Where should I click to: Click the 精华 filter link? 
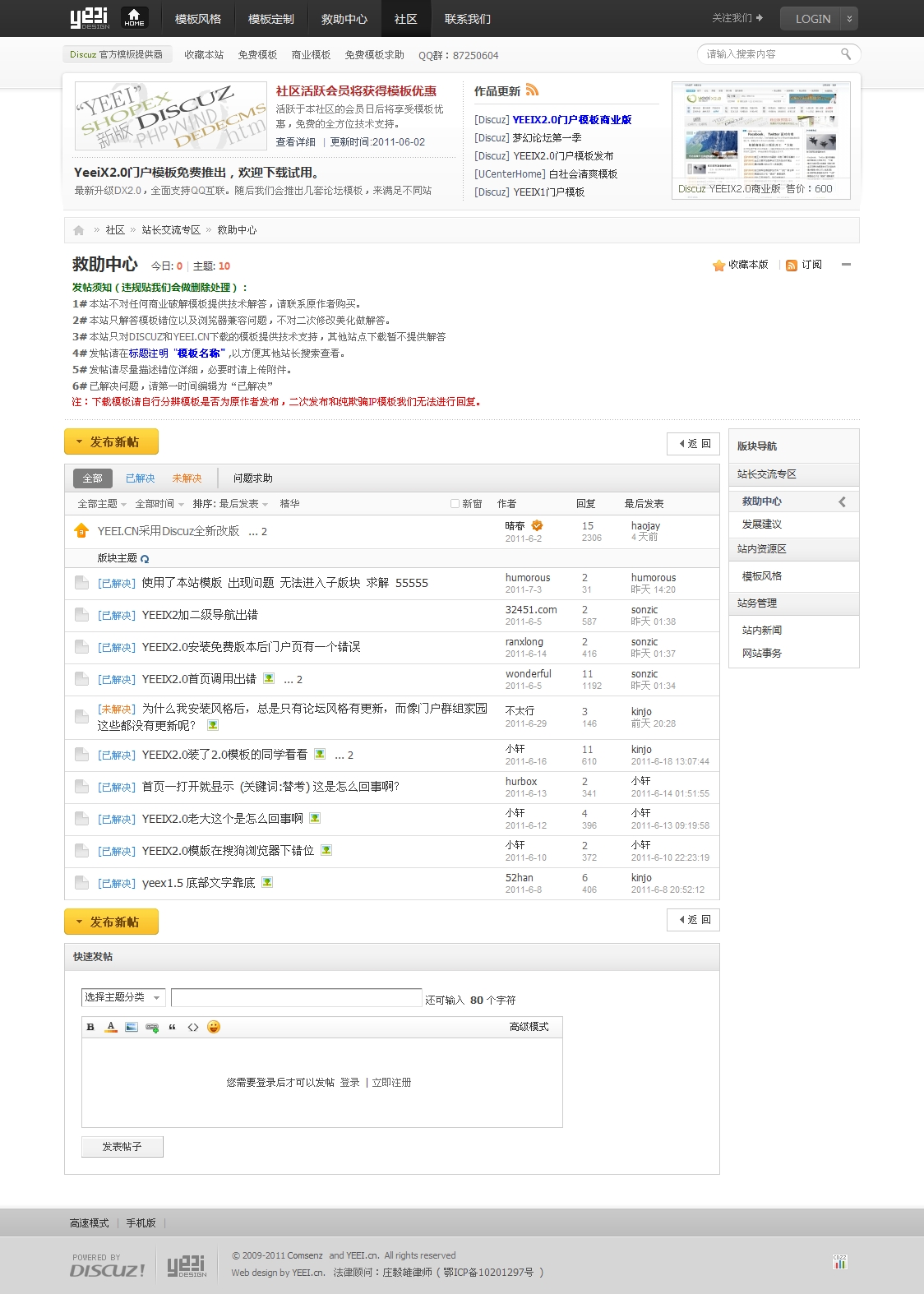point(289,504)
